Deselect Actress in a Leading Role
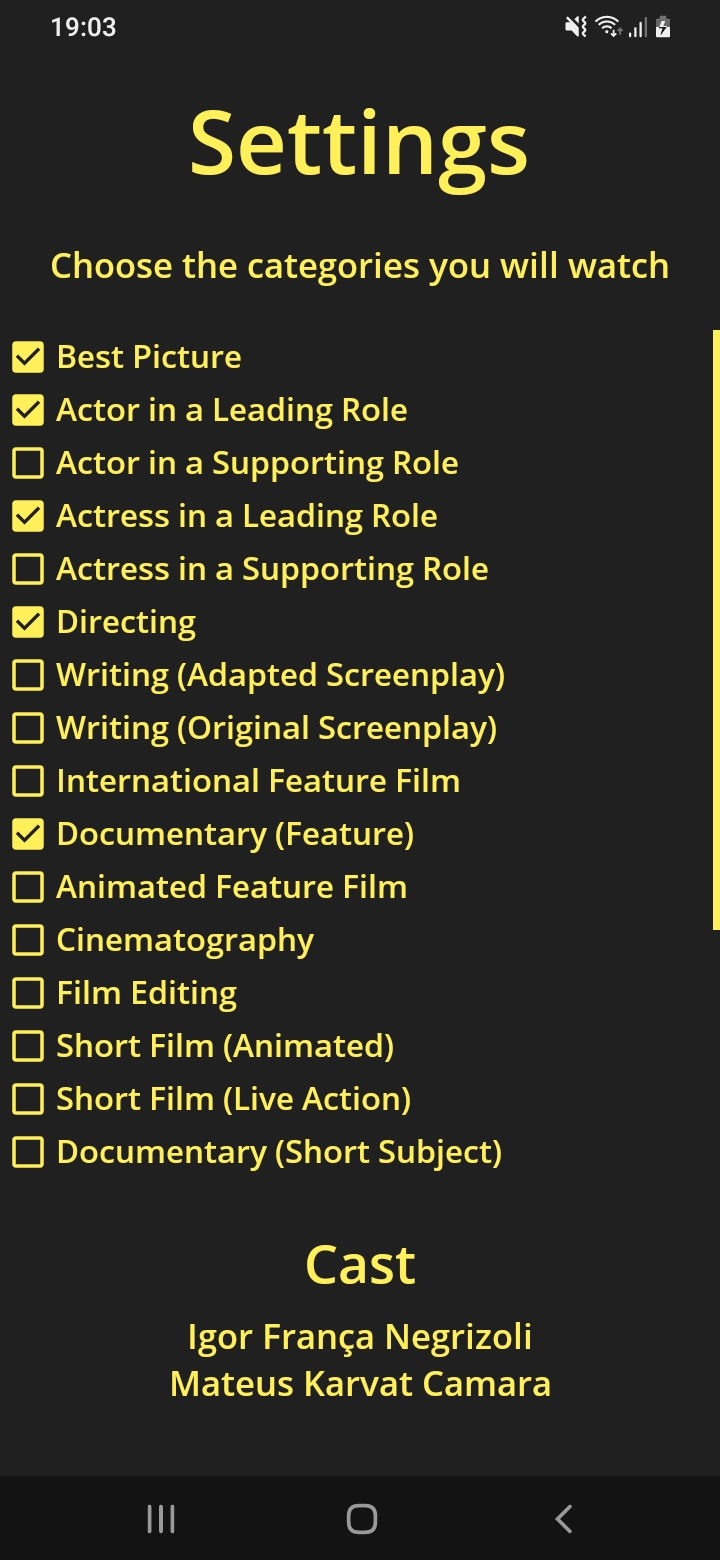This screenshot has height=1560, width=720. (28, 516)
